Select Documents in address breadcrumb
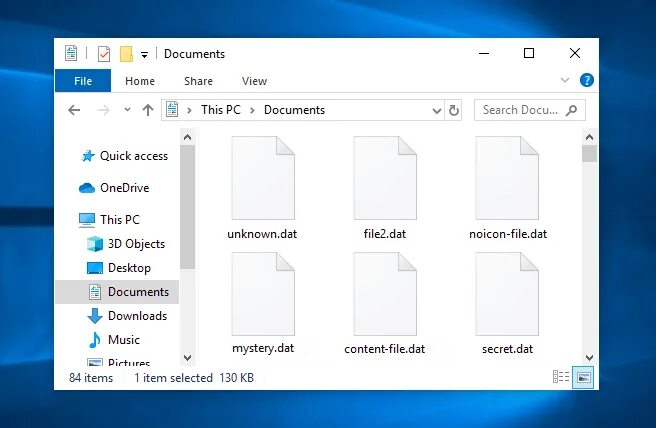The width and height of the screenshot is (656, 428). pos(294,110)
